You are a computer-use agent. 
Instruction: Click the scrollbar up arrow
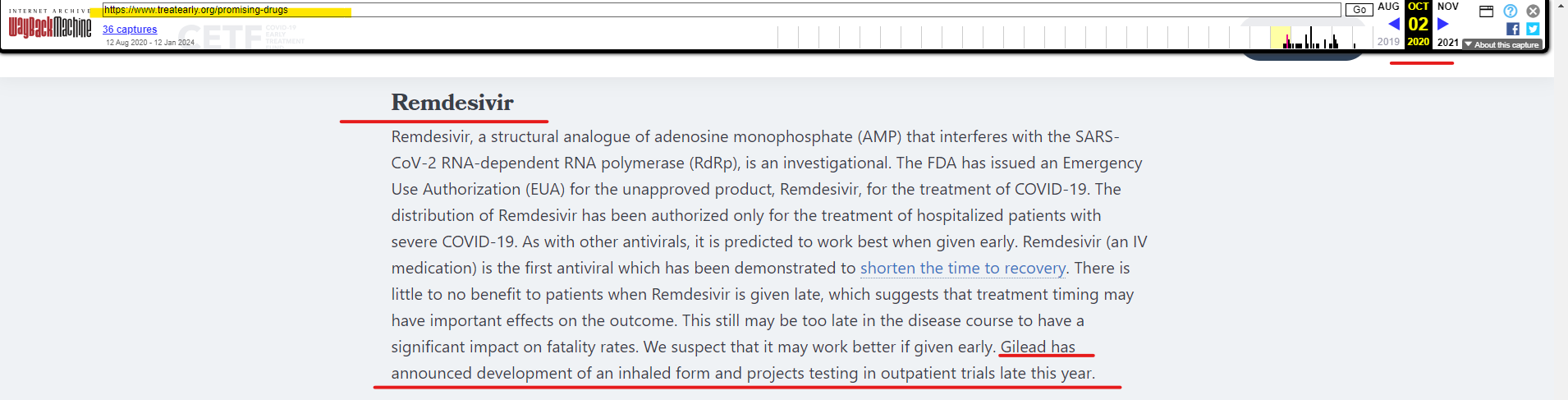[1561, 5]
